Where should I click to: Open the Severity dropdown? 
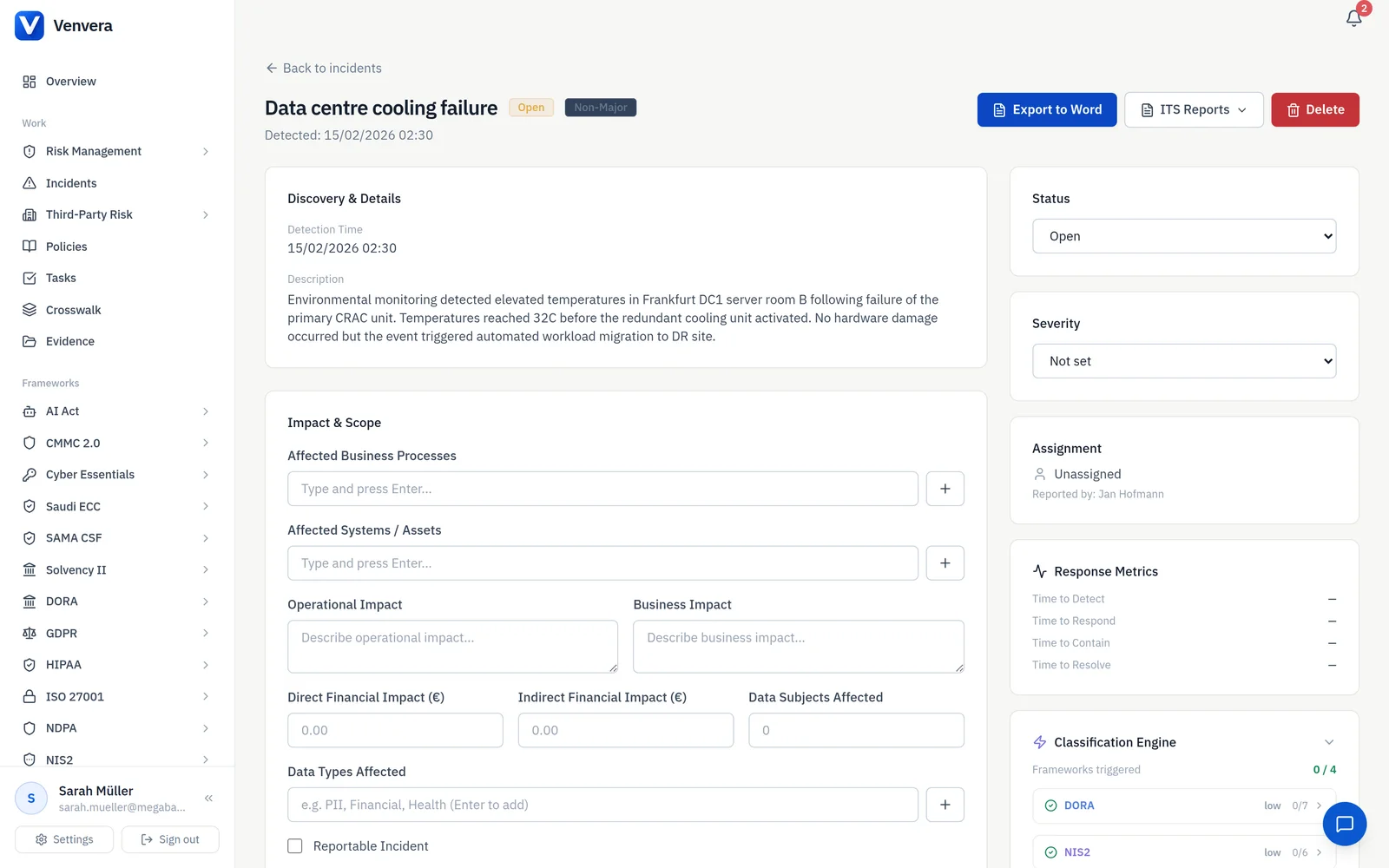pyautogui.click(x=1184, y=361)
